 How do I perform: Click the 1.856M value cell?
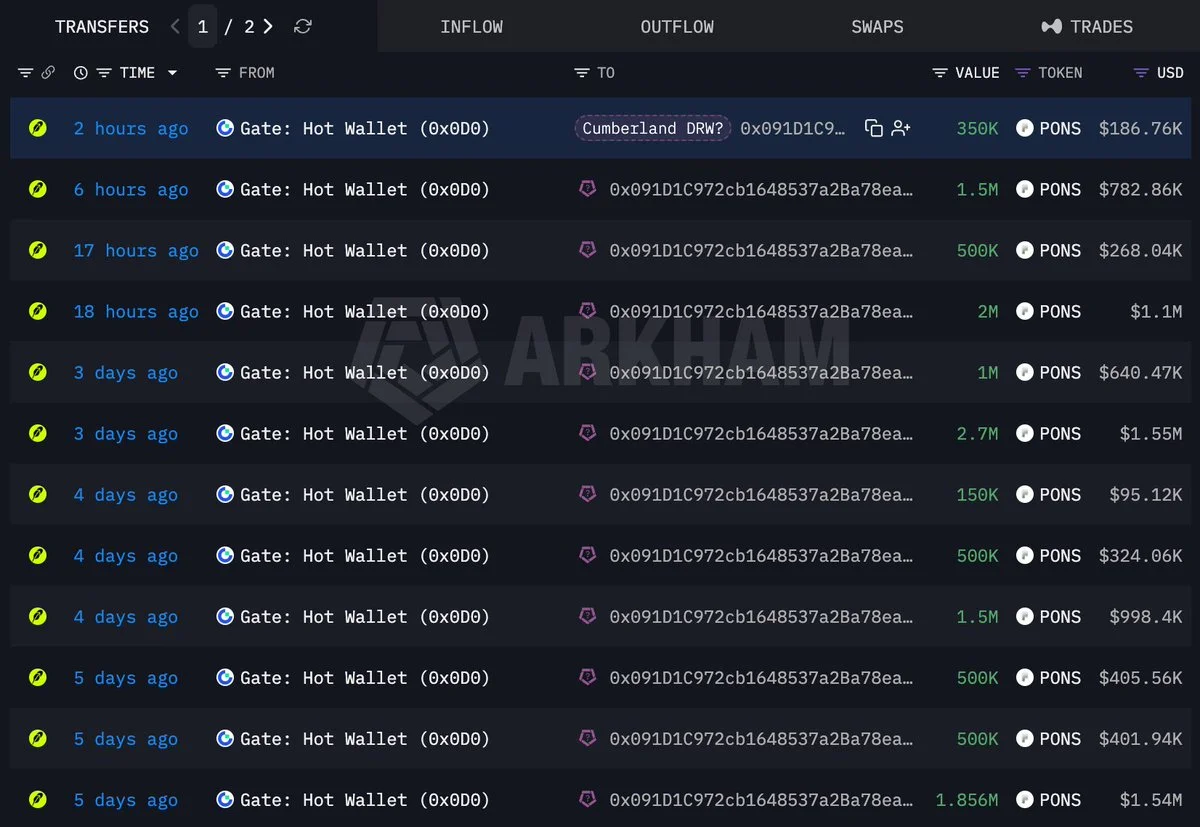[967, 799]
